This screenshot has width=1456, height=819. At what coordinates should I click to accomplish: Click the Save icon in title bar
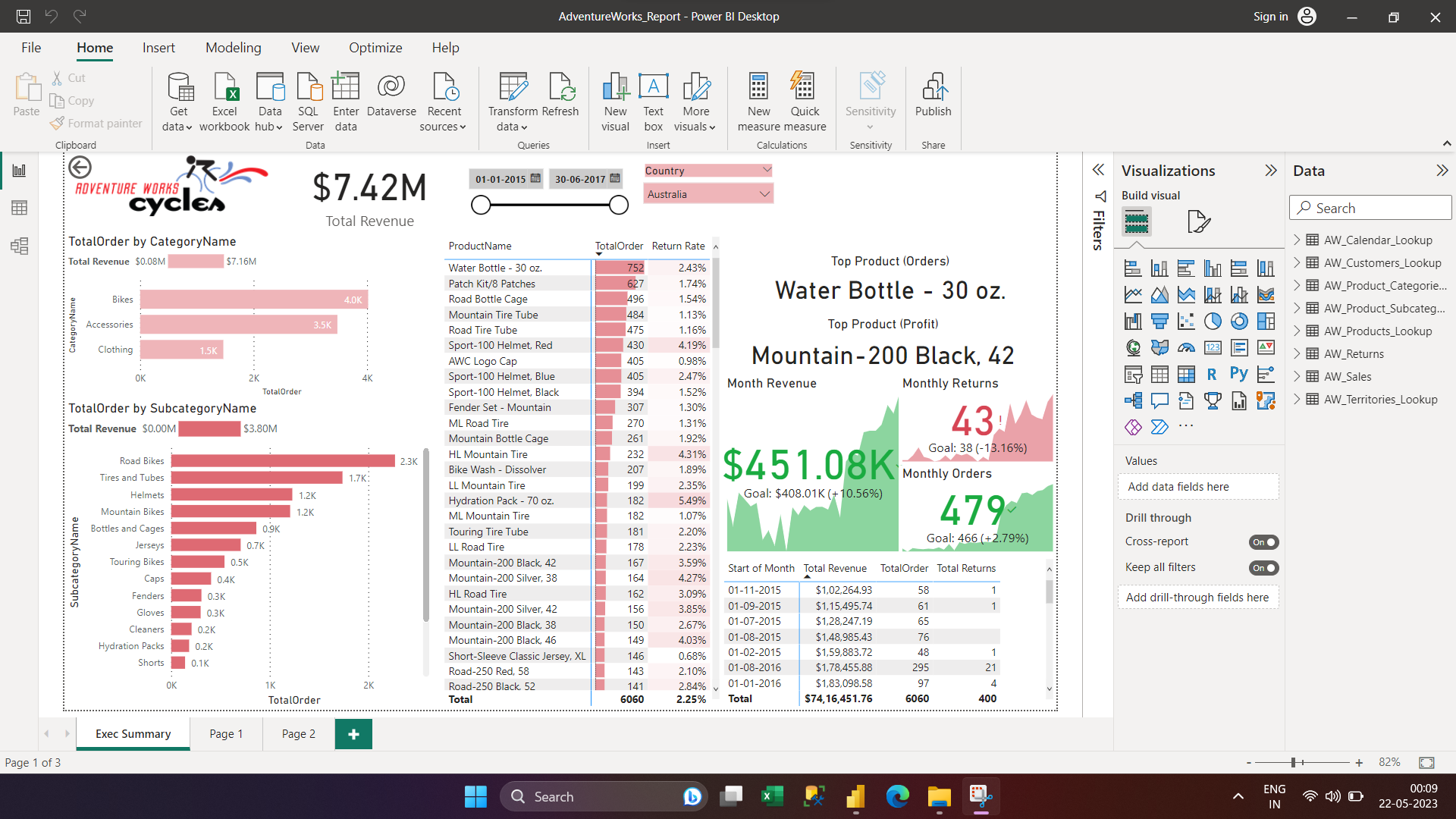[24, 16]
